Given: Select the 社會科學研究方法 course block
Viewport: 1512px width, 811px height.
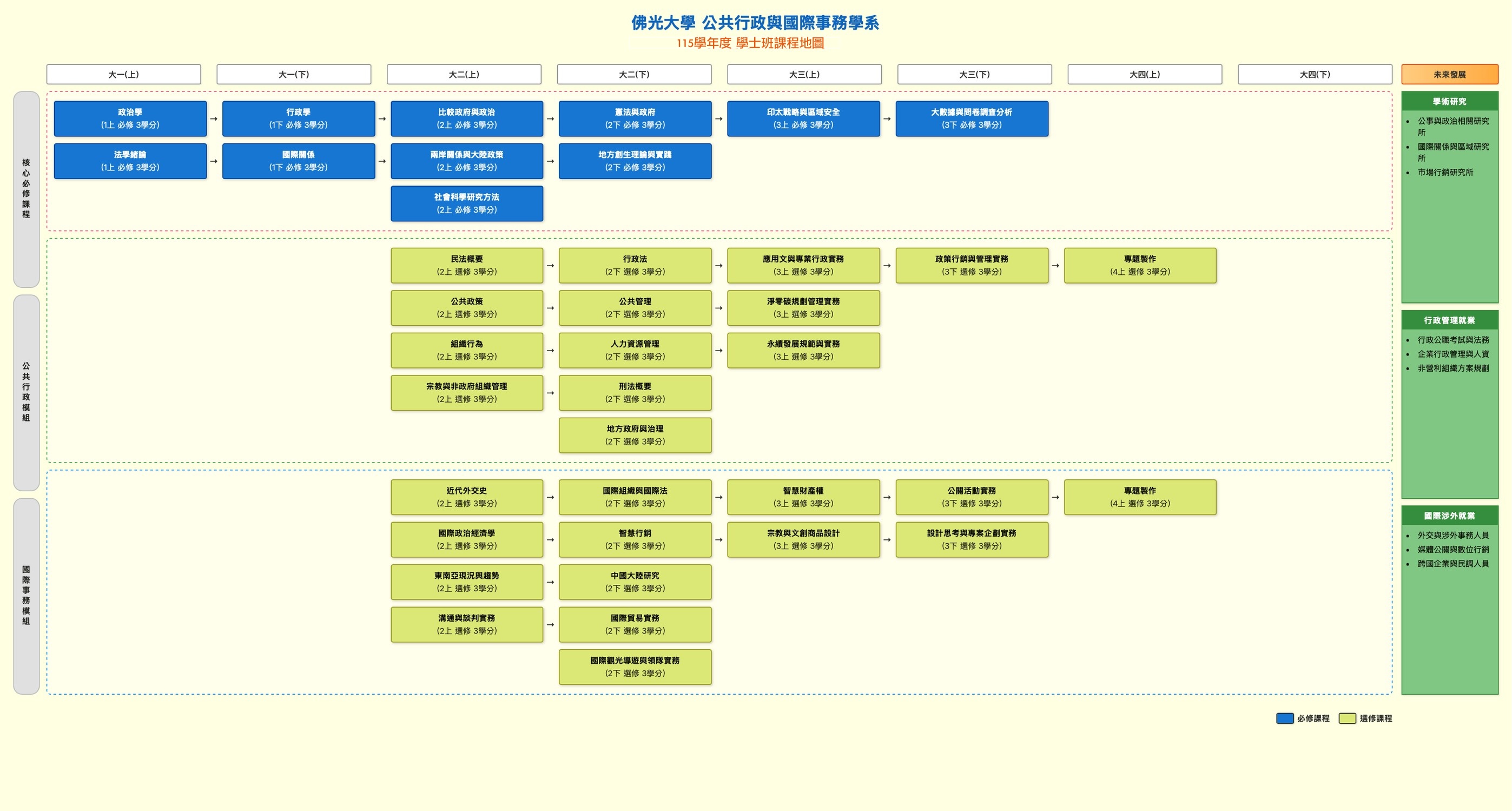Looking at the screenshot, I should 467,203.
